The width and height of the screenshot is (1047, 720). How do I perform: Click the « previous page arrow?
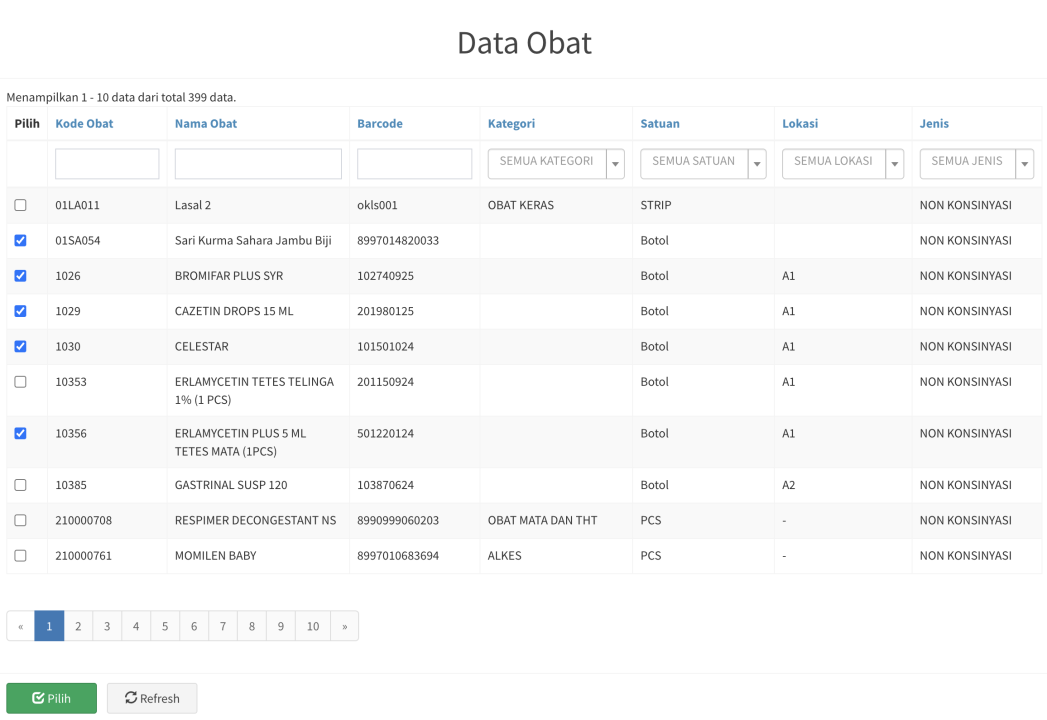pyautogui.click(x=20, y=626)
